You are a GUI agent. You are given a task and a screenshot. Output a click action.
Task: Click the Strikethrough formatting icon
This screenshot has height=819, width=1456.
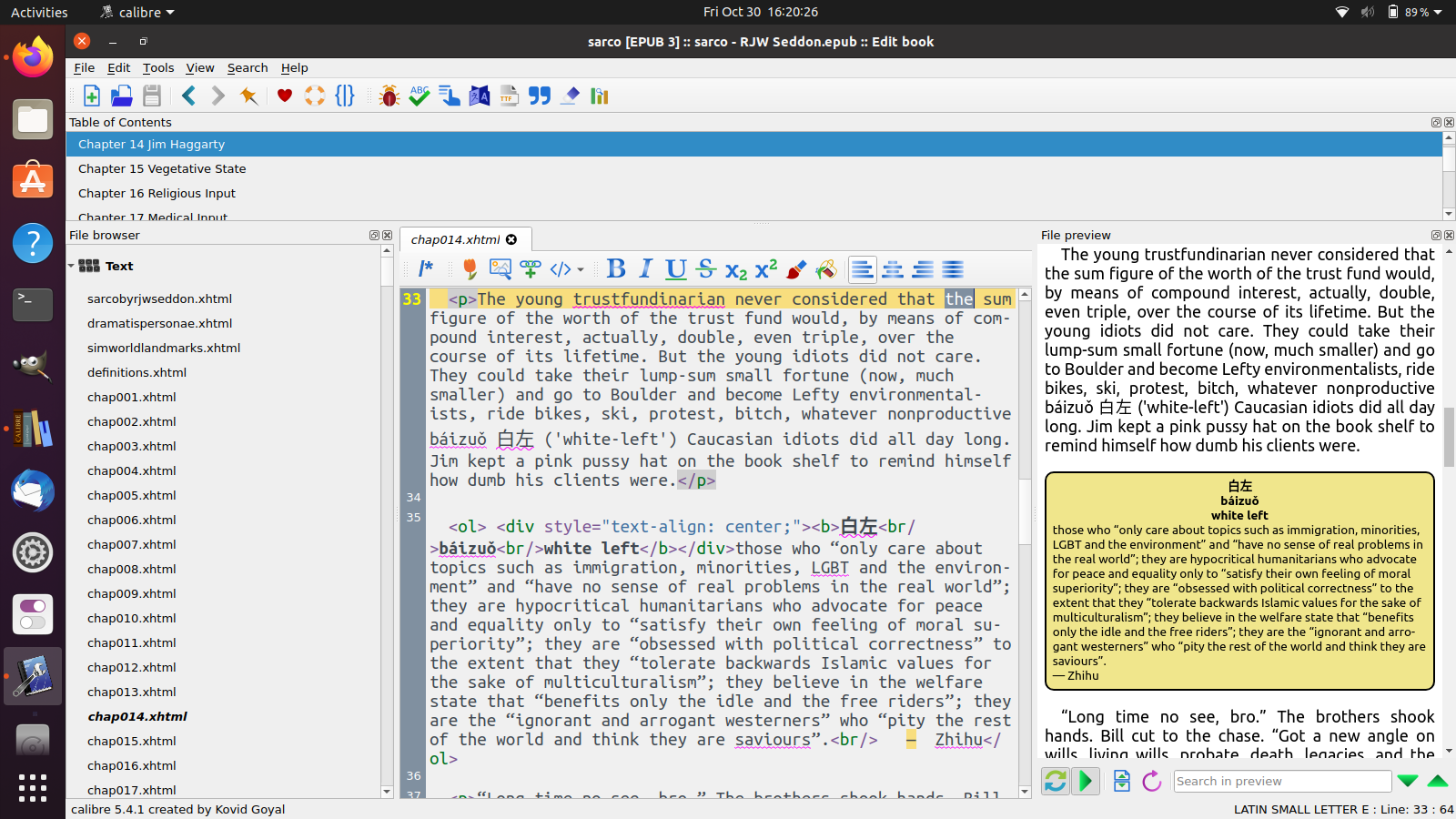(x=705, y=268)
